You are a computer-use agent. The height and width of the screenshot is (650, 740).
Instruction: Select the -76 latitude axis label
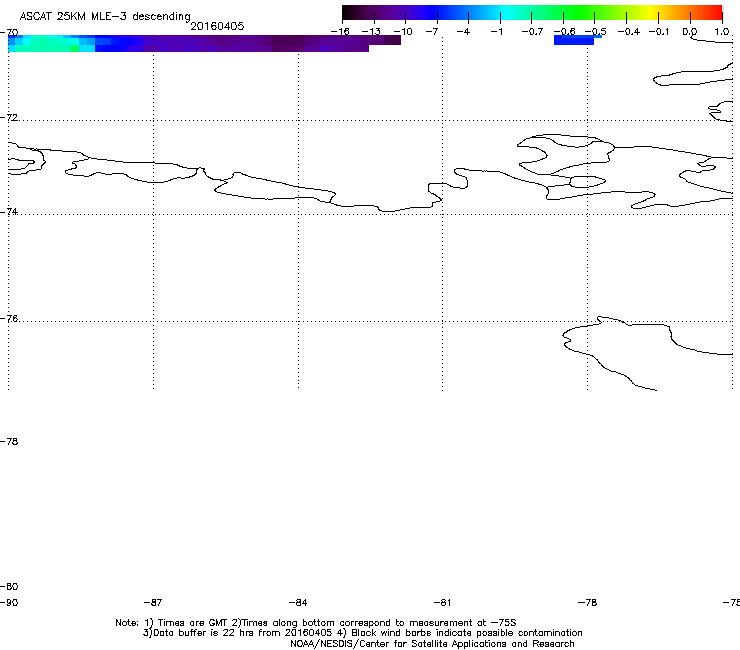click(9, 319)
